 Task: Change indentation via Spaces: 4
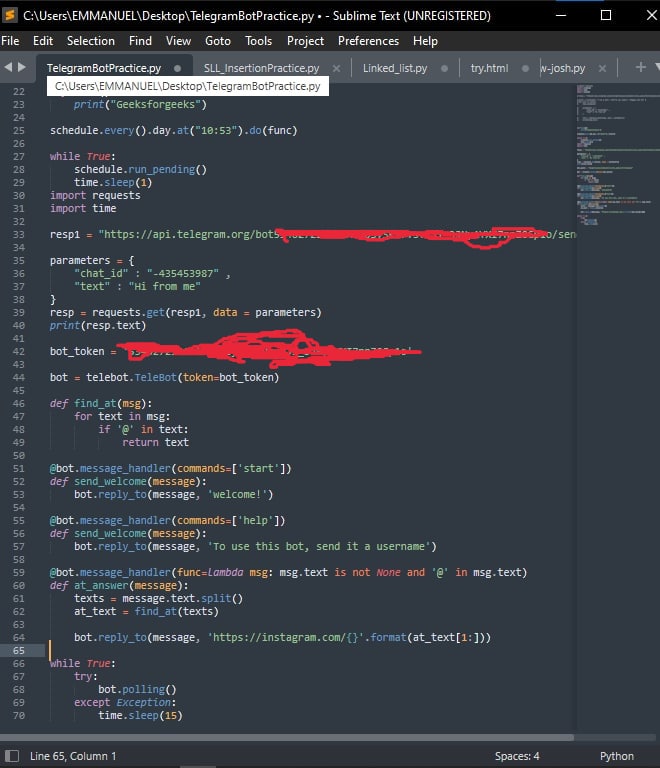click(517, 756)
